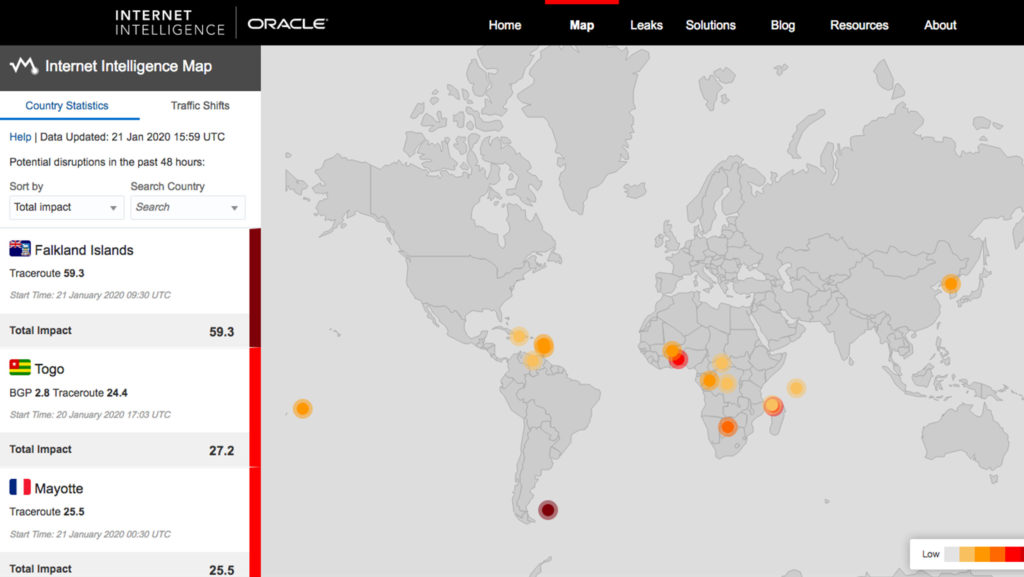The width and height of the screenshot is (1024, 577).
Task: Select the pale marker in the Indian Ocean
Action: point(796,388)
